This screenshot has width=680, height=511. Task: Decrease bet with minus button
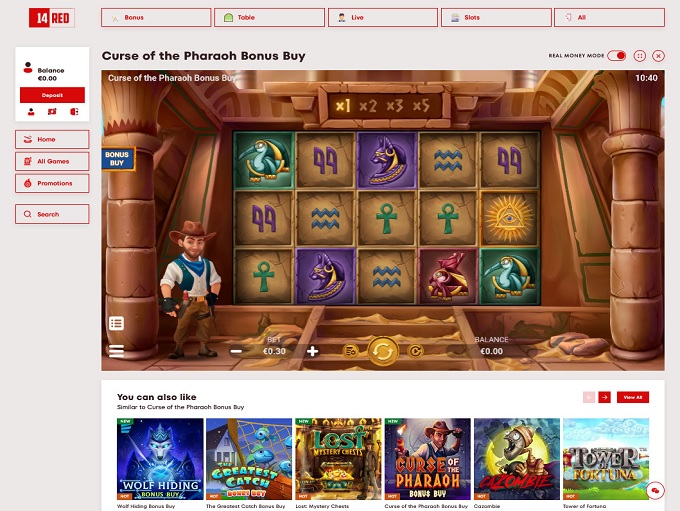(x=236, y=351)
